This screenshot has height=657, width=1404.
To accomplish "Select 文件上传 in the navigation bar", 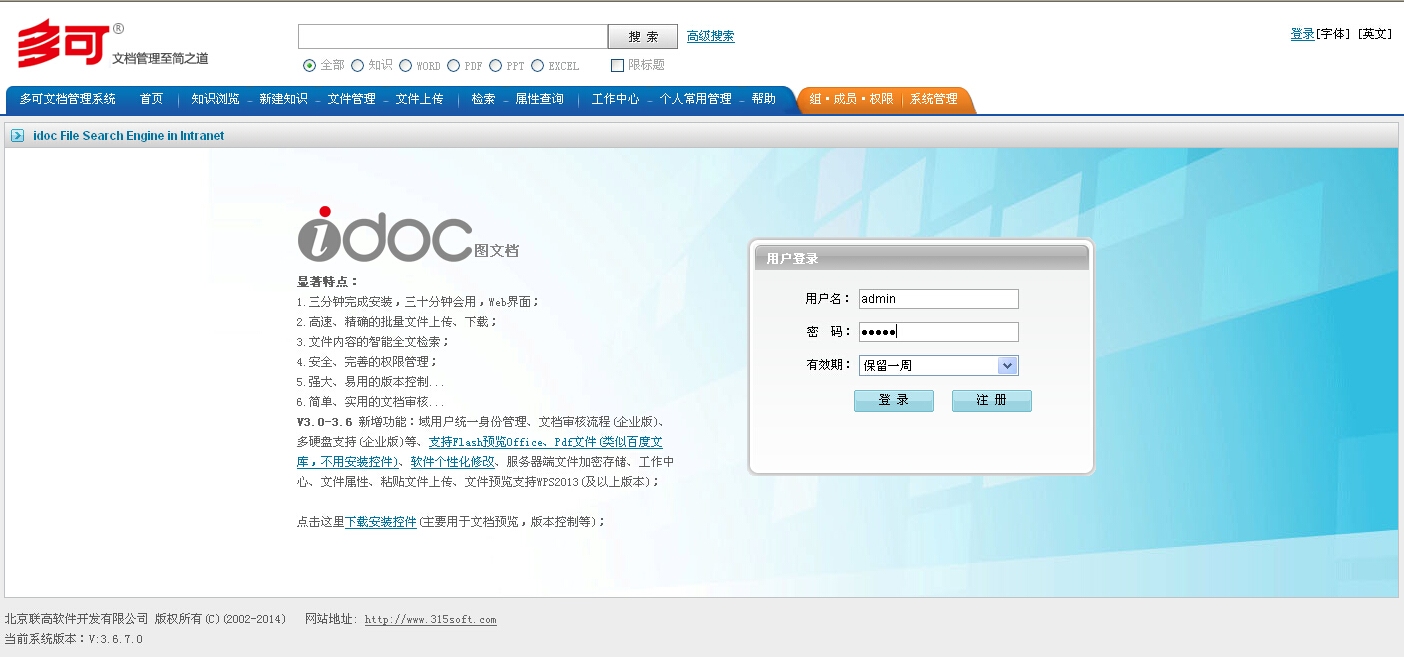I will pos(420,99).
